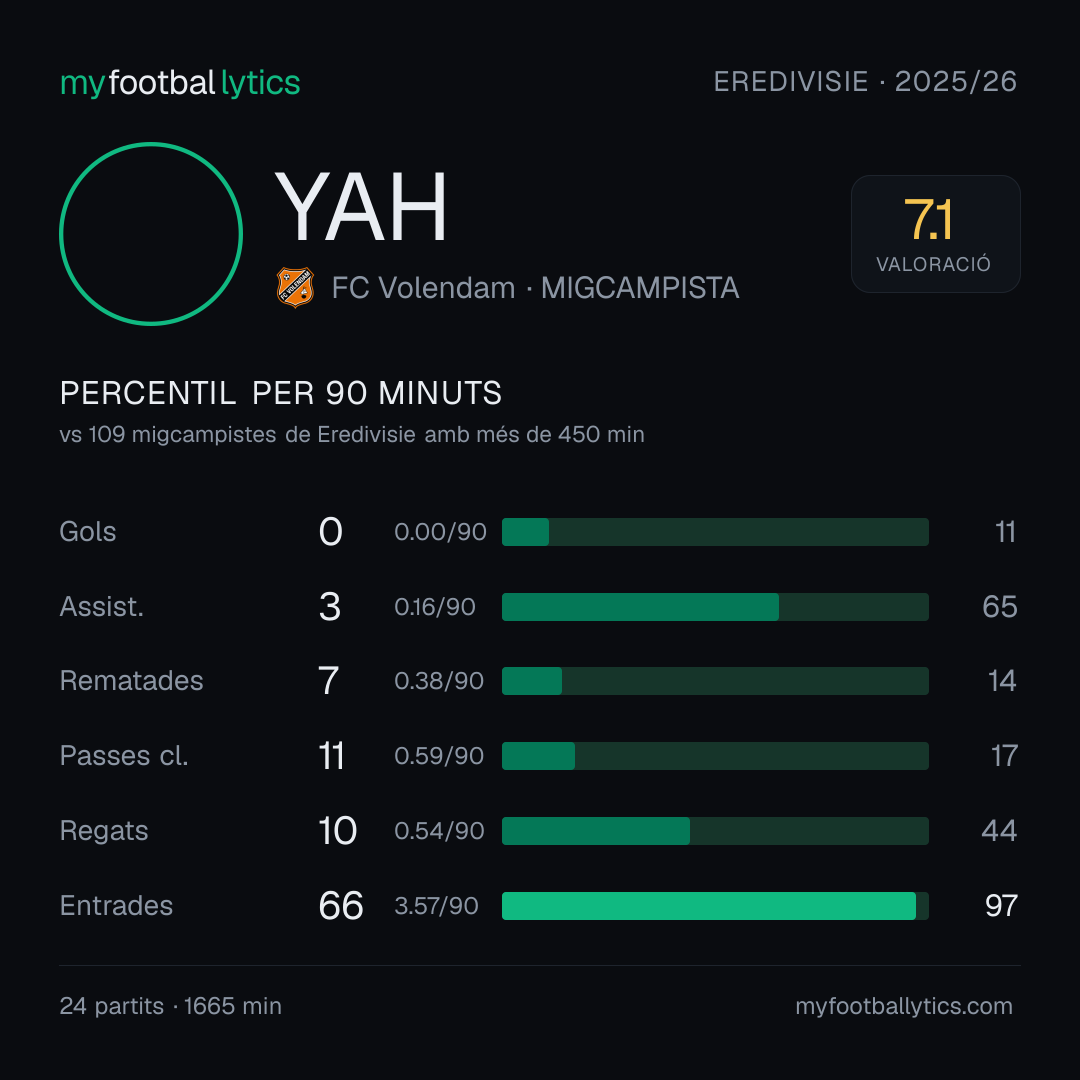Screen dimensions: 1080x1080
Task: Select the Eredivisie 2025/26 season label
Action: point(865,81)
